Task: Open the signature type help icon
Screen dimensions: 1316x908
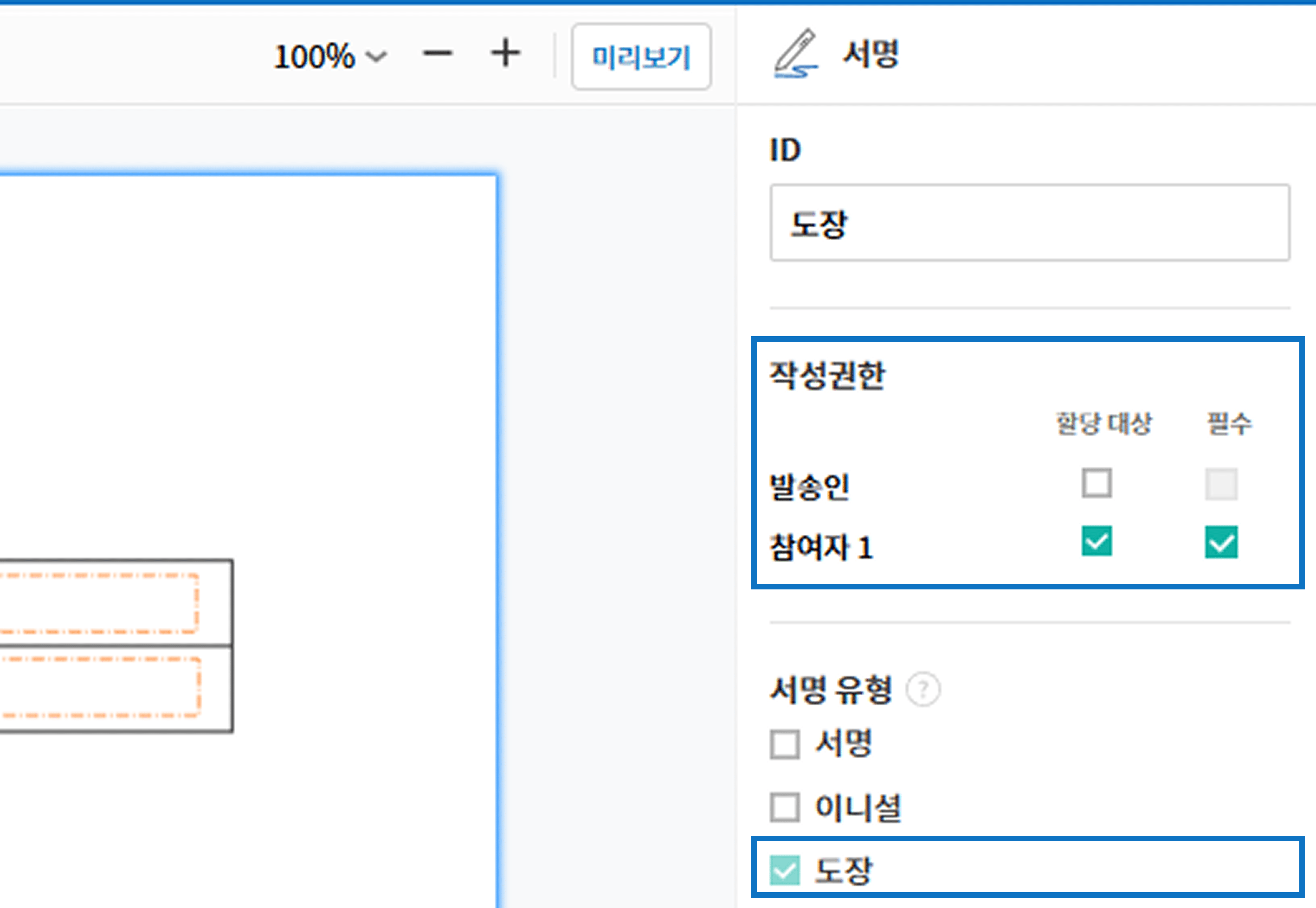Action: click(x=923, y=690)
